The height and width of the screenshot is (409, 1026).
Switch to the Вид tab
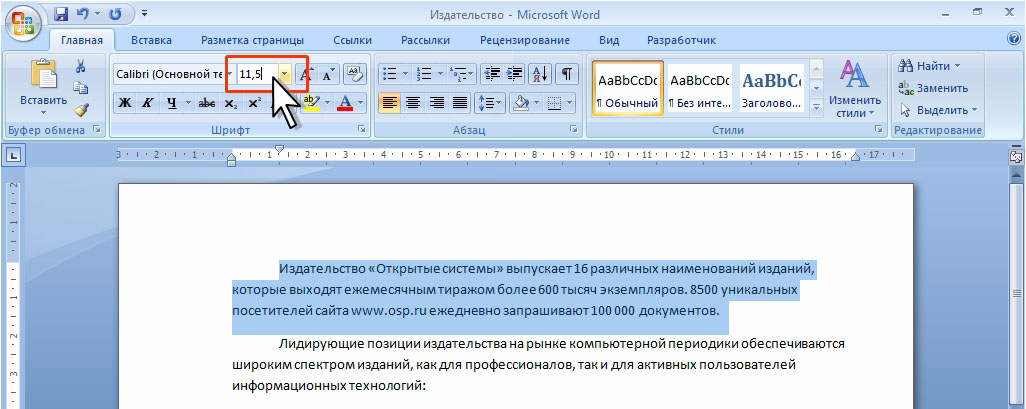[609, 40]
